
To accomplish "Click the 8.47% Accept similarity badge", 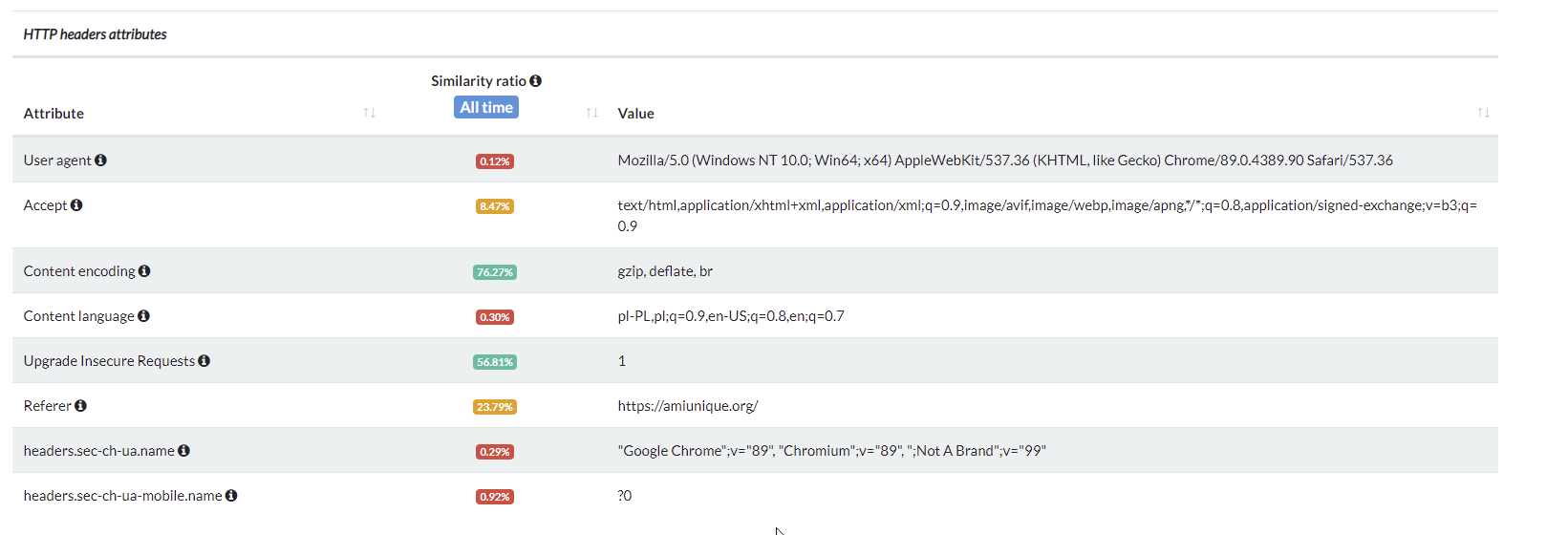I will coord(495,206).
